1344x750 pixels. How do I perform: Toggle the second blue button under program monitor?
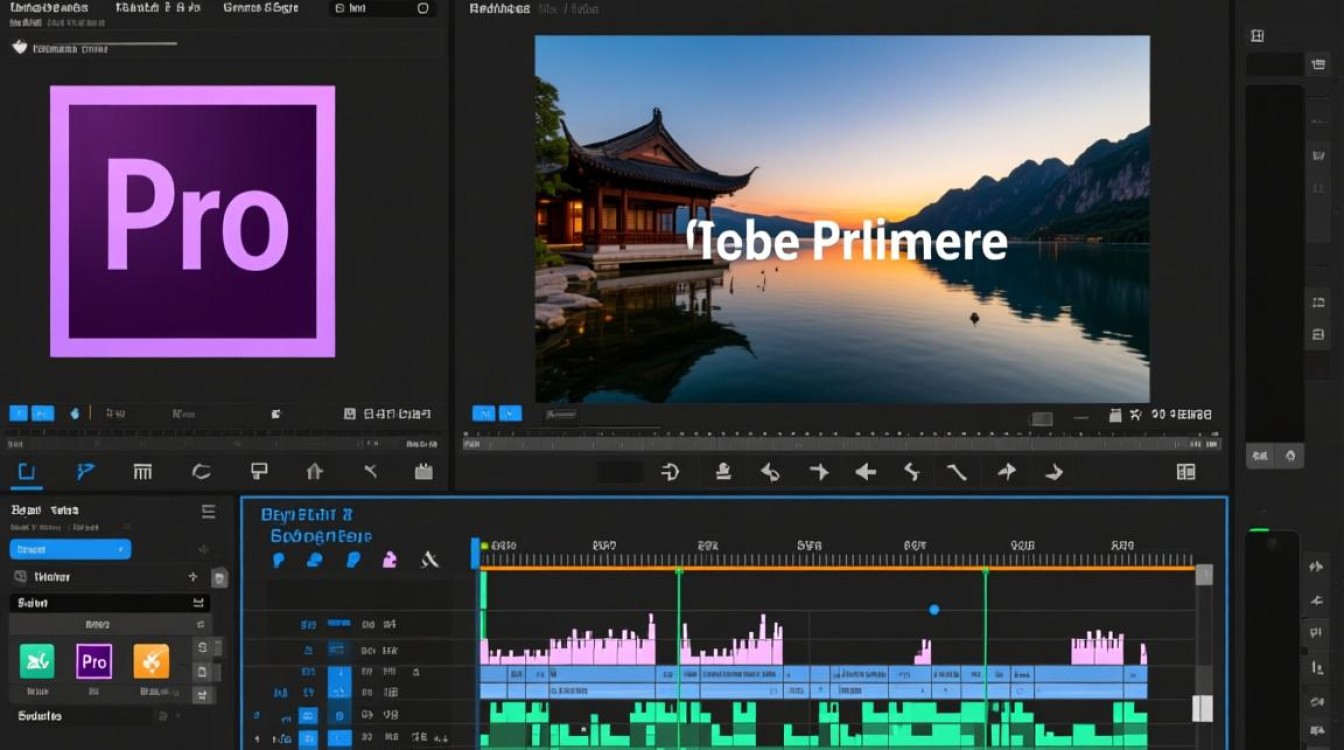510,413
